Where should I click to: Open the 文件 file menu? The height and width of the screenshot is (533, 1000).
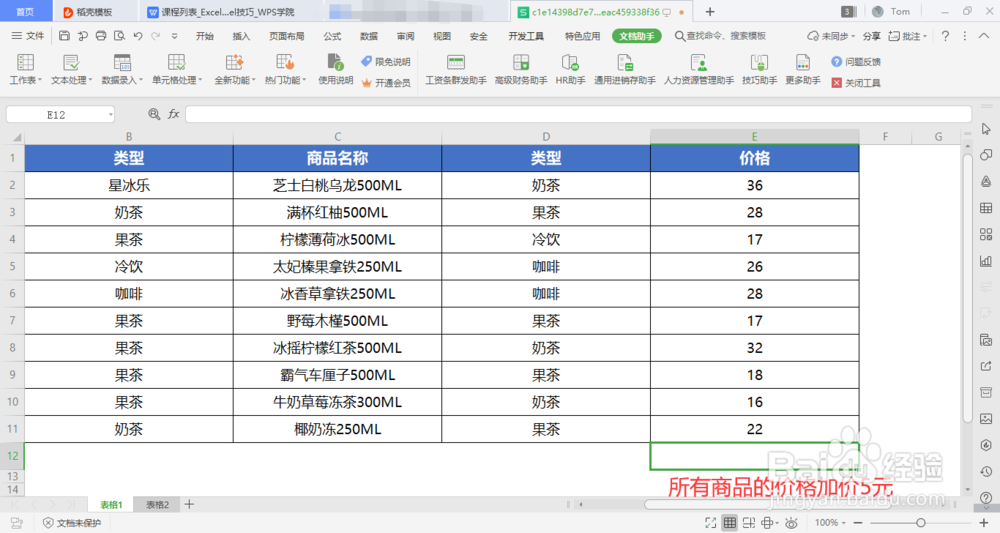28,36
